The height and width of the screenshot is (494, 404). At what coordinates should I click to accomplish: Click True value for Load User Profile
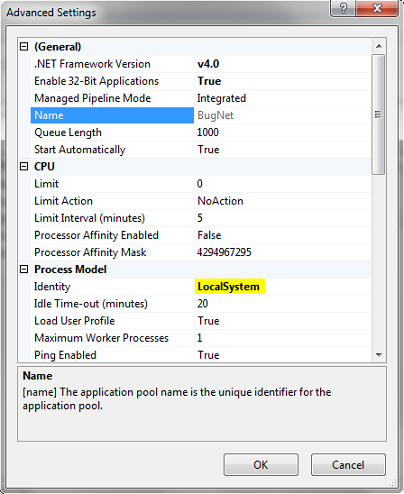click(x=208, y=321)
